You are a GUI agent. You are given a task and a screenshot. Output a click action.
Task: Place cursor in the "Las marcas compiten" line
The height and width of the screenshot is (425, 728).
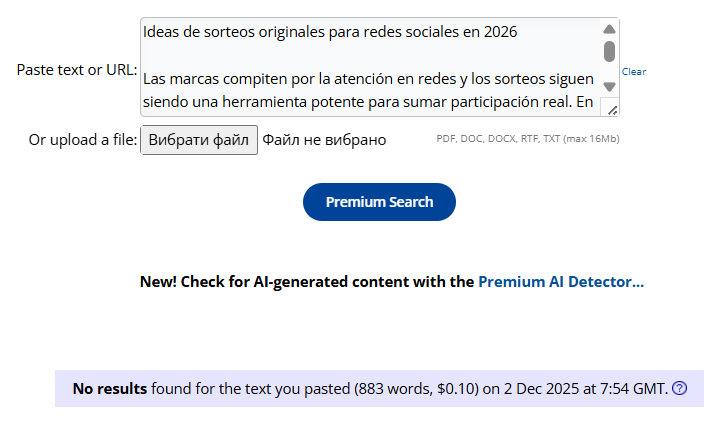pos(368,78)
